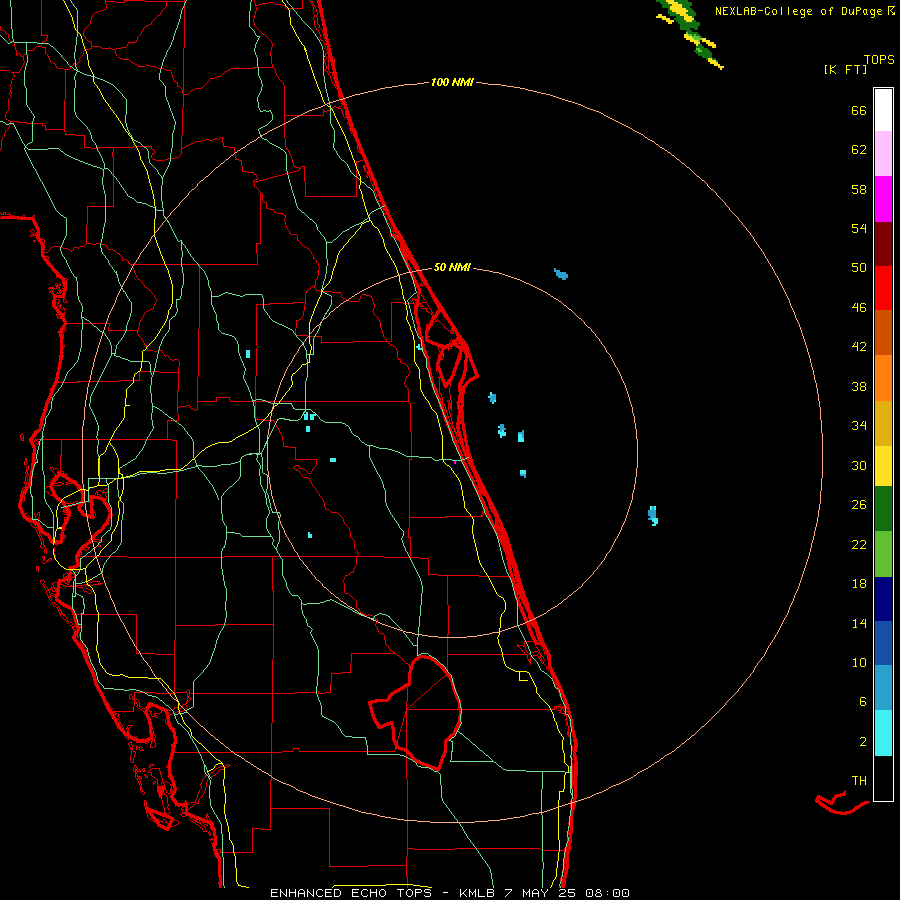Viewport: 900px width, 900px height.
Task: Click the TOPS legend title
Action: coord(879,59)
